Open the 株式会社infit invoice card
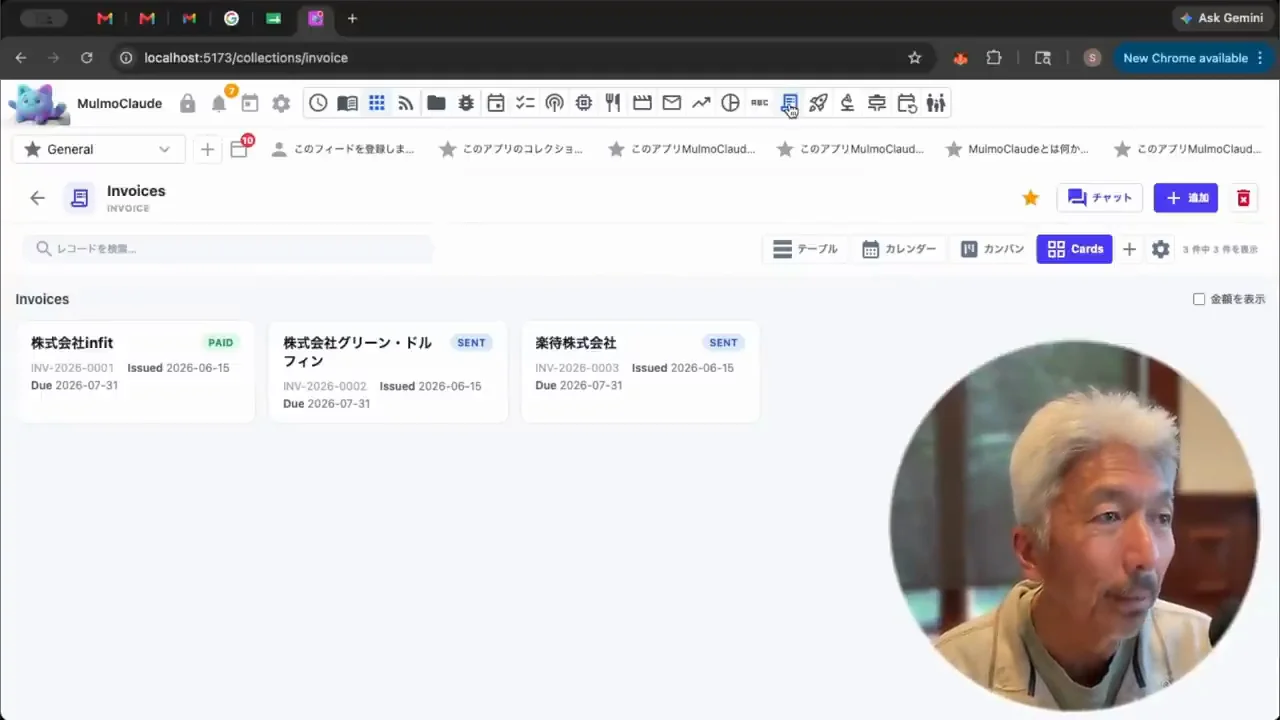Image resolution: width=1280 pixels, height=720 pixels. (136, 371)
